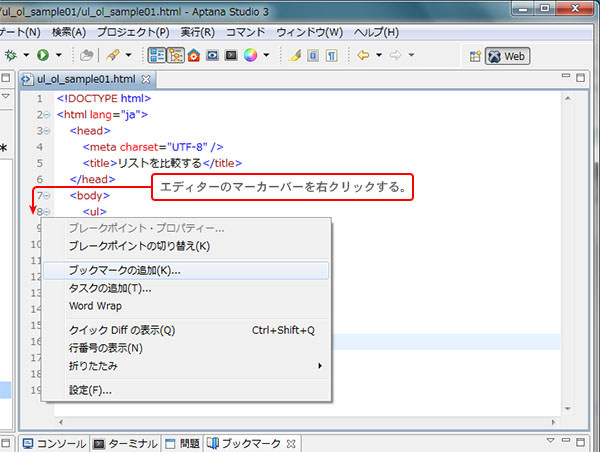Viewport: 600px width, 452px height.
Task: Click the eye preview icon
Action: click(212, 55)
